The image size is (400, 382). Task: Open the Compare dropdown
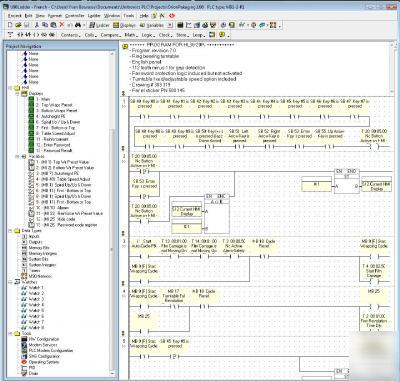point(111,35)
